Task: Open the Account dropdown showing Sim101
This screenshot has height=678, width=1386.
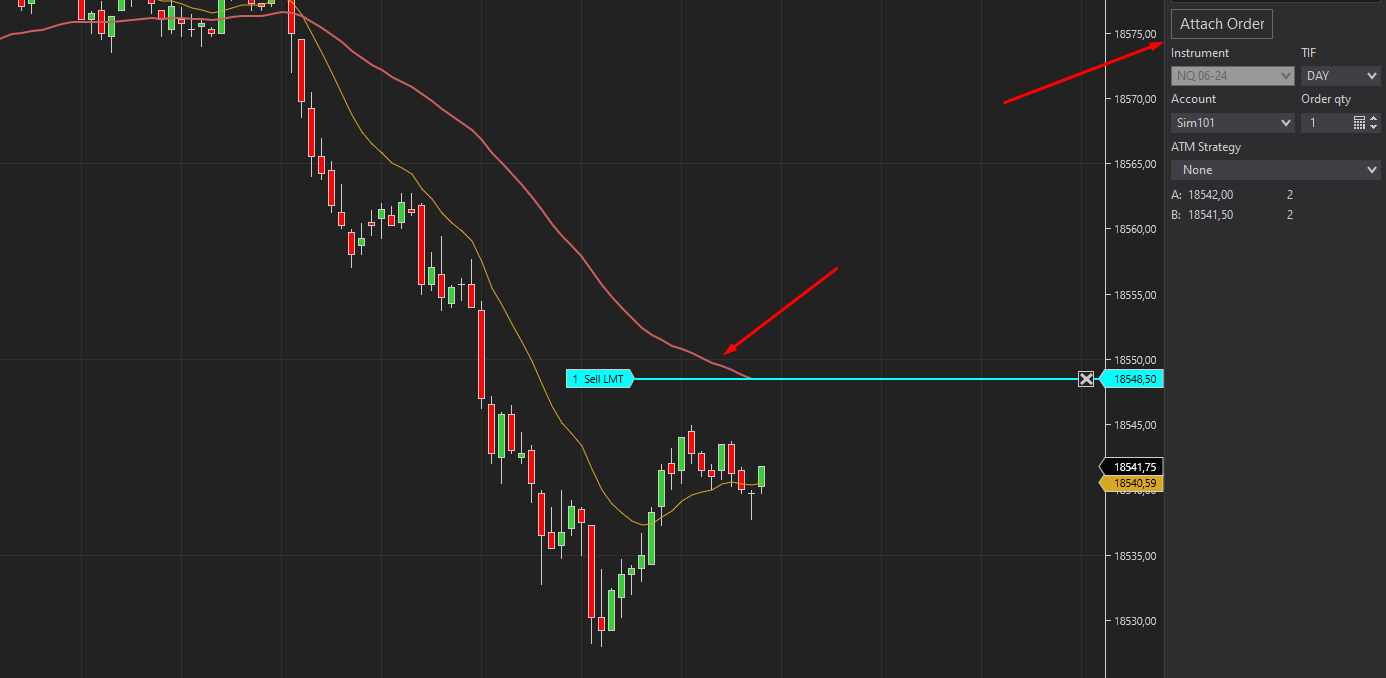Action: 1233,123
